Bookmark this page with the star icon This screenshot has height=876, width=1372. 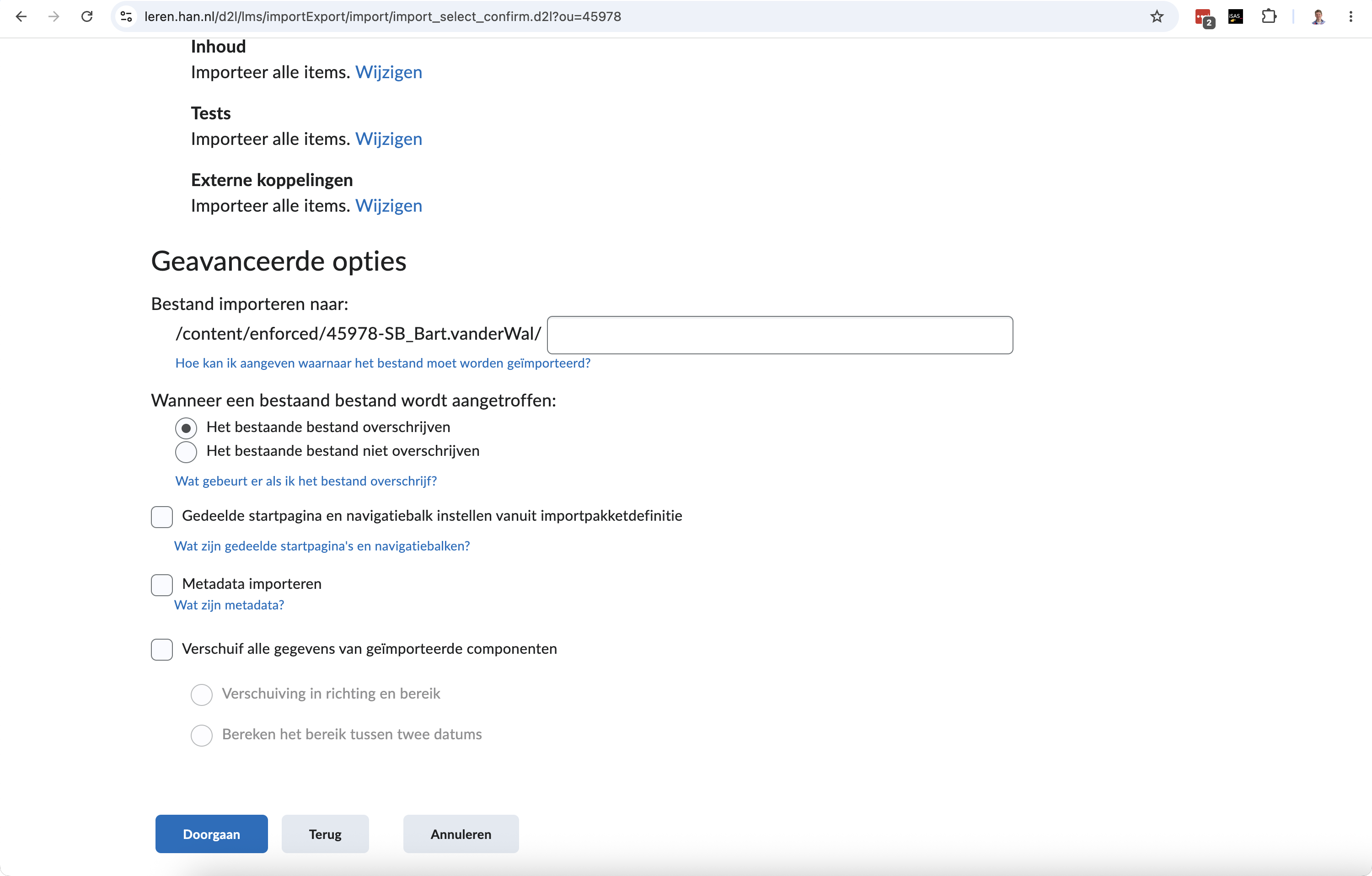tap(1156, 16)
